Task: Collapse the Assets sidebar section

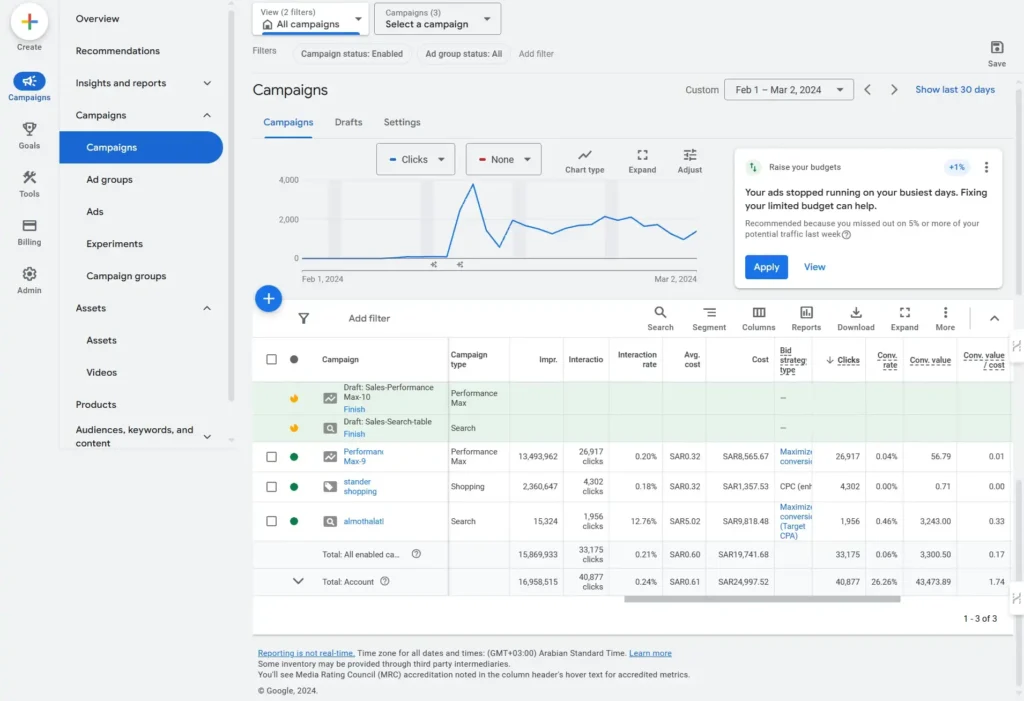Action: click(x=207, y=308)
